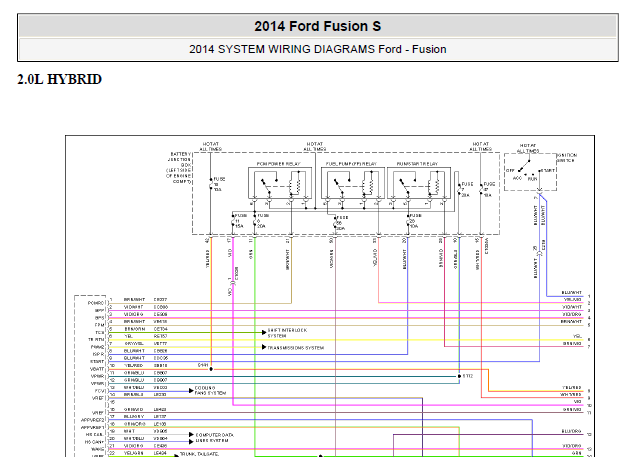Click the "ACC" position in ignition switch

tap(517, 178)
